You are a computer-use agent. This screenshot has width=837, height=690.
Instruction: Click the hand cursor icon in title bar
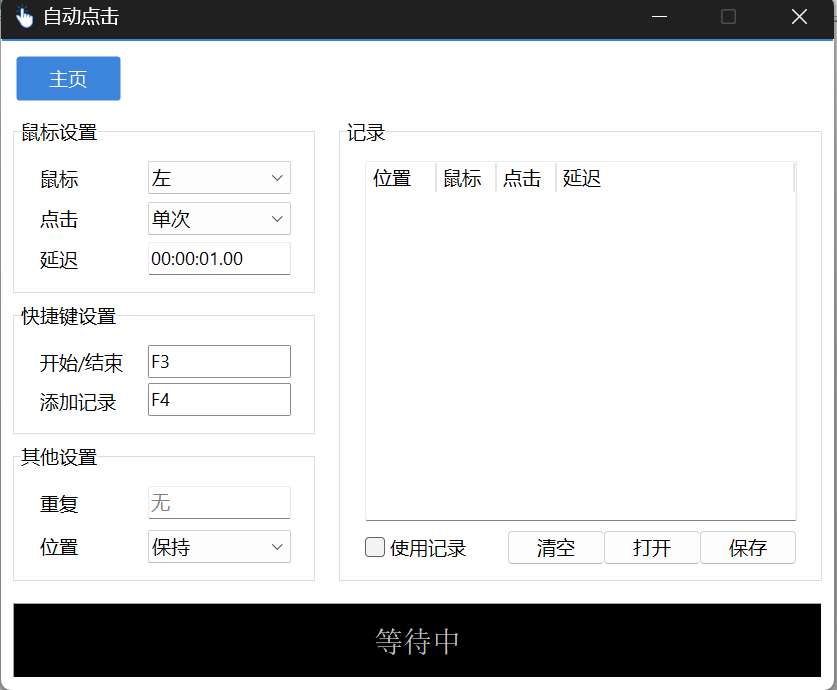24,16
